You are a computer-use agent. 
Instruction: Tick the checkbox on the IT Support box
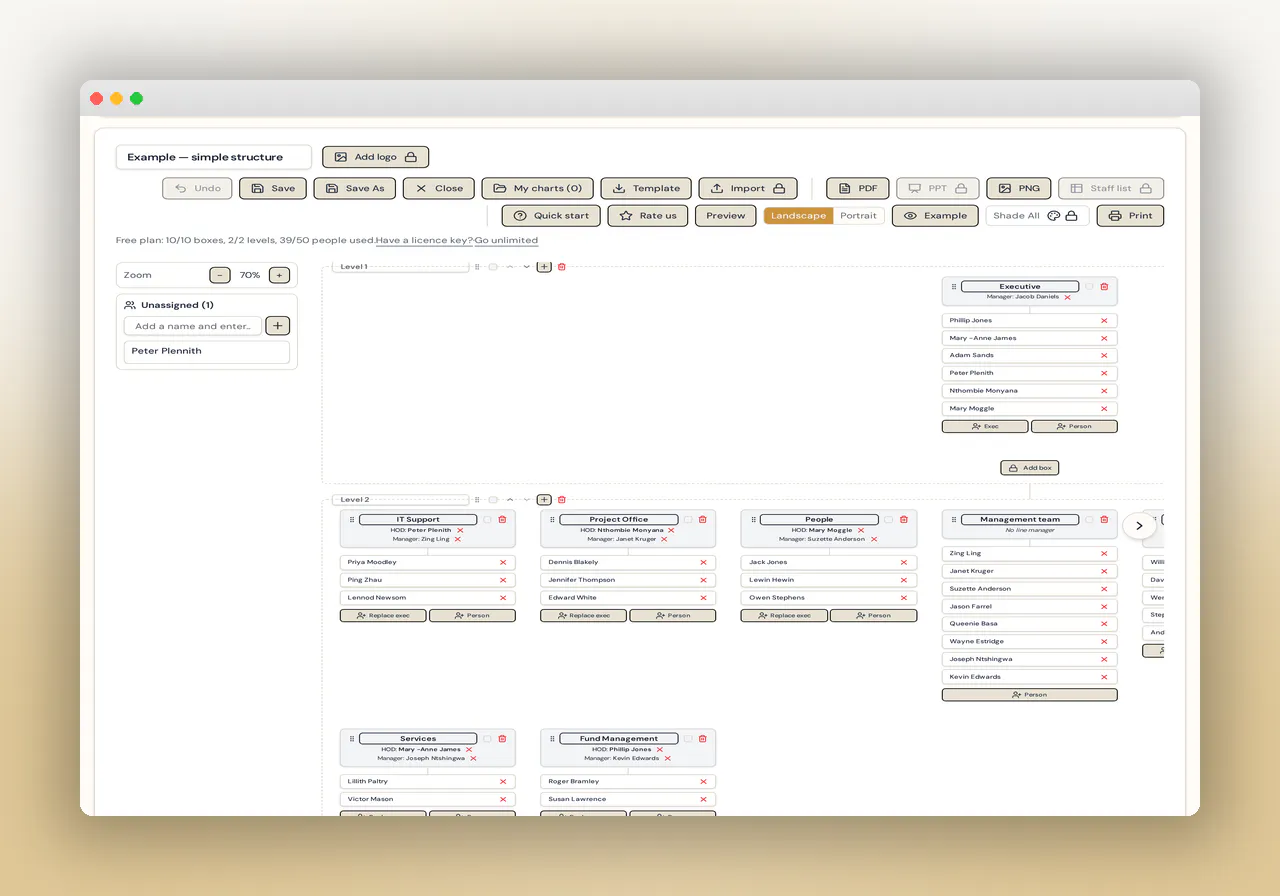coord(487,519)
